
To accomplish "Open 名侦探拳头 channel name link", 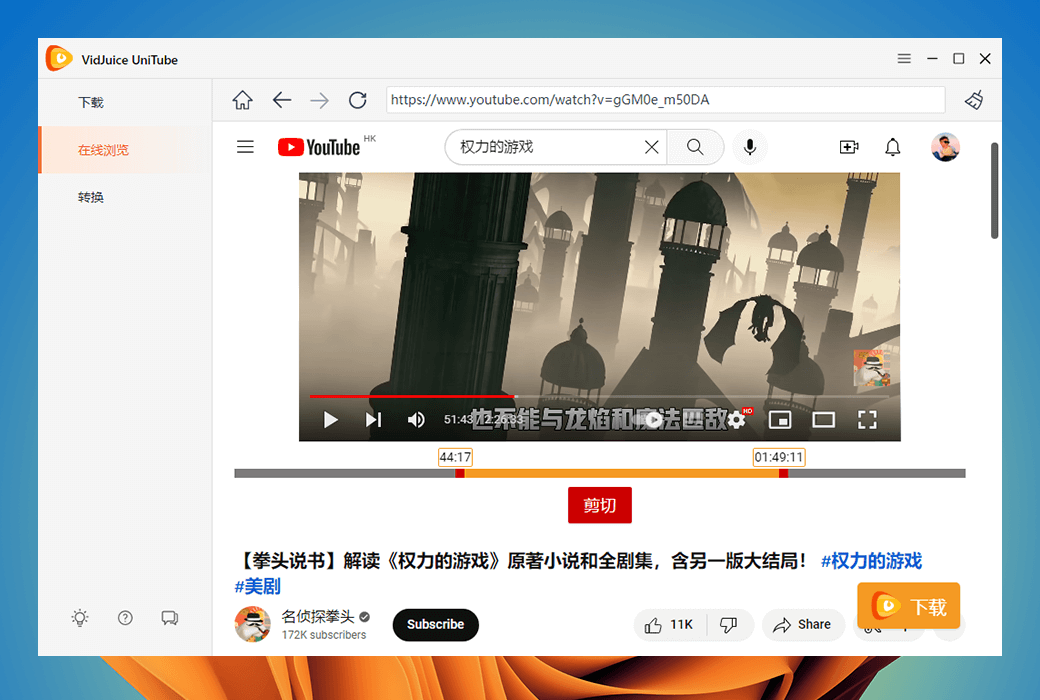I will (318, 616).
